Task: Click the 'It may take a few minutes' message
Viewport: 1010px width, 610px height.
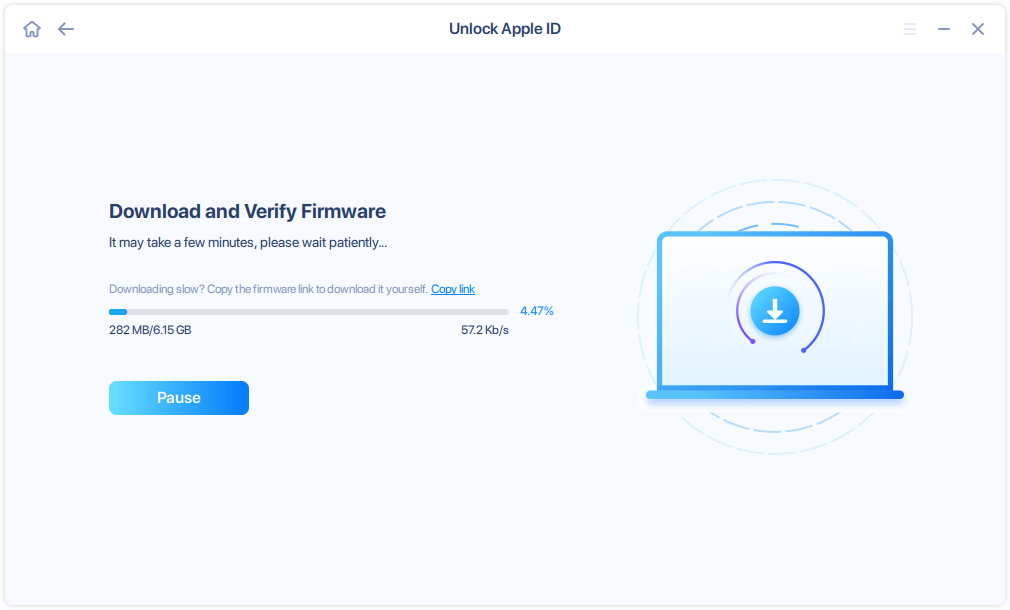Action: 248,243
